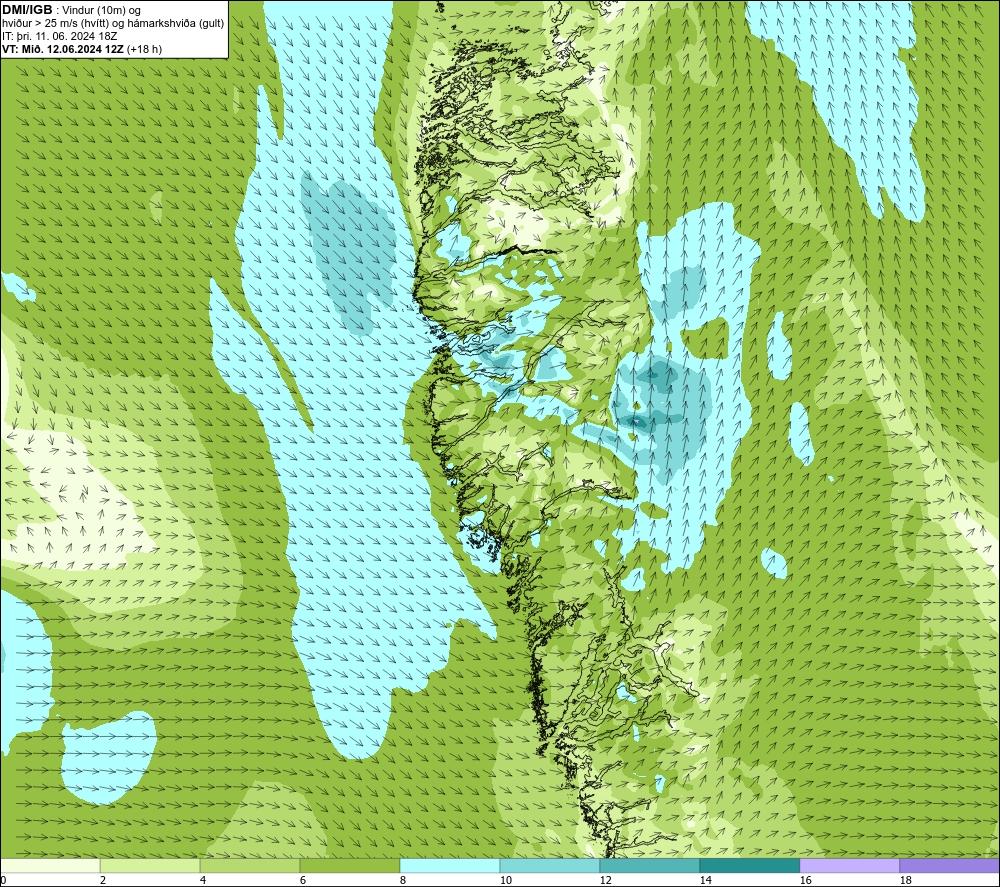The width and height of the screenshot is (1000, 887).
Task: Click the legend tick label 2
Action: (103, 880)
